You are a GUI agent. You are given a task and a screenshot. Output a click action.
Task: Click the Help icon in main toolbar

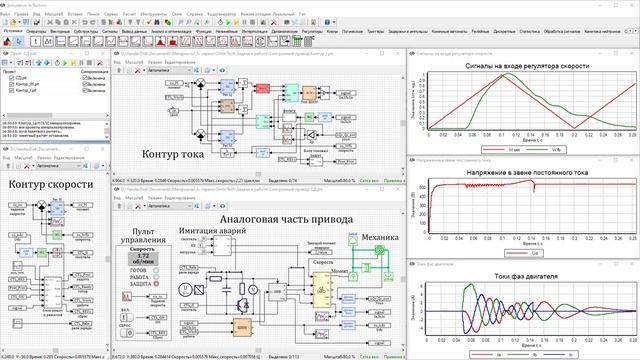(x=327, y=22)
